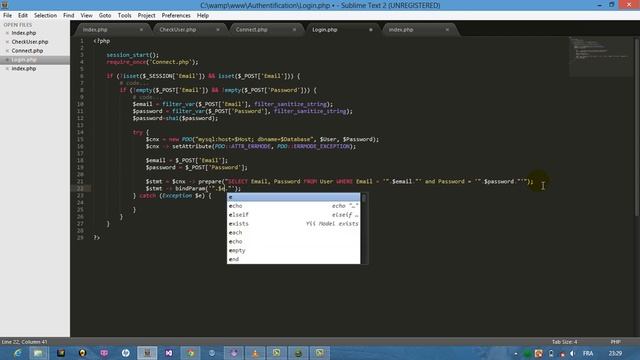Open the Edit menu

pyautogui.click(x=23, y=16)
